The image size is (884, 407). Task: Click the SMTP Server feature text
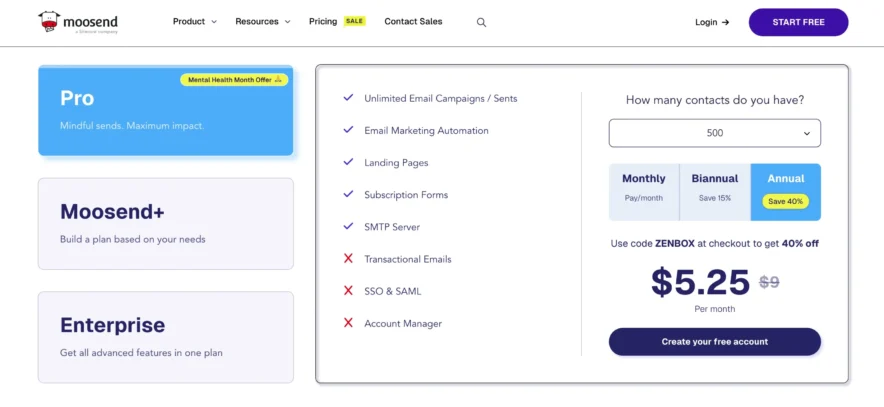click(x=392, y=227)
